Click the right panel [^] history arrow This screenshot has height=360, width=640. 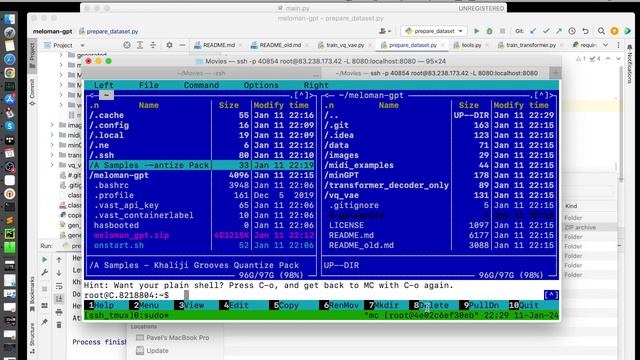click(x=541, y=95)
